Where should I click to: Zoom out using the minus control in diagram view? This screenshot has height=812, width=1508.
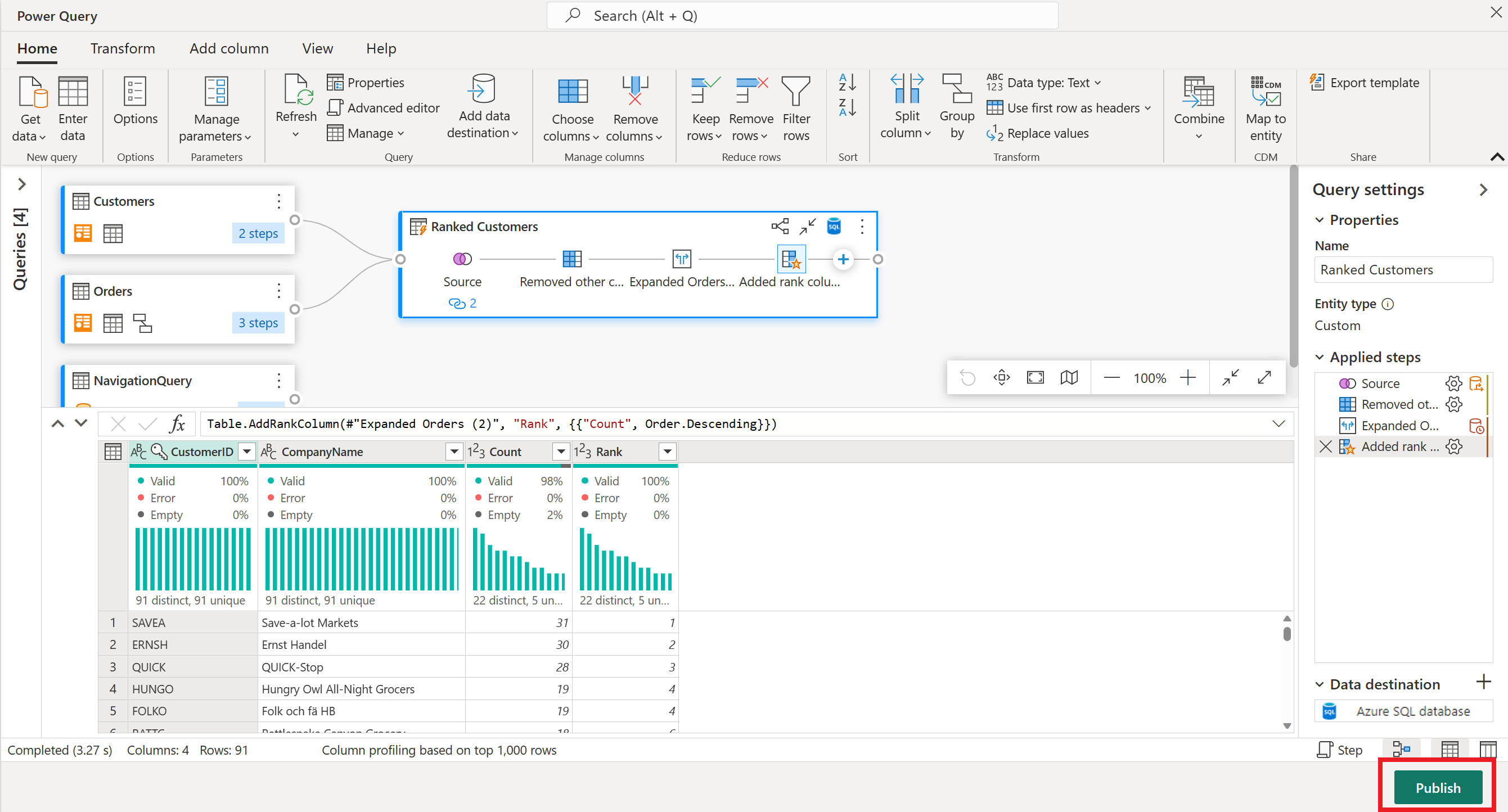point(1111,377)
